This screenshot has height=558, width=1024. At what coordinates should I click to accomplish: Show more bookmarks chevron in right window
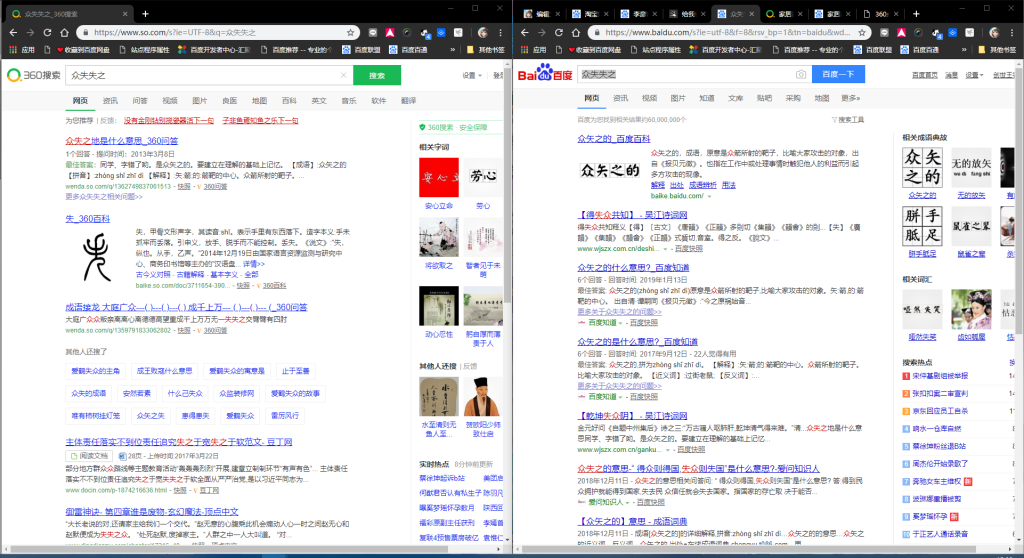[964, 50]
